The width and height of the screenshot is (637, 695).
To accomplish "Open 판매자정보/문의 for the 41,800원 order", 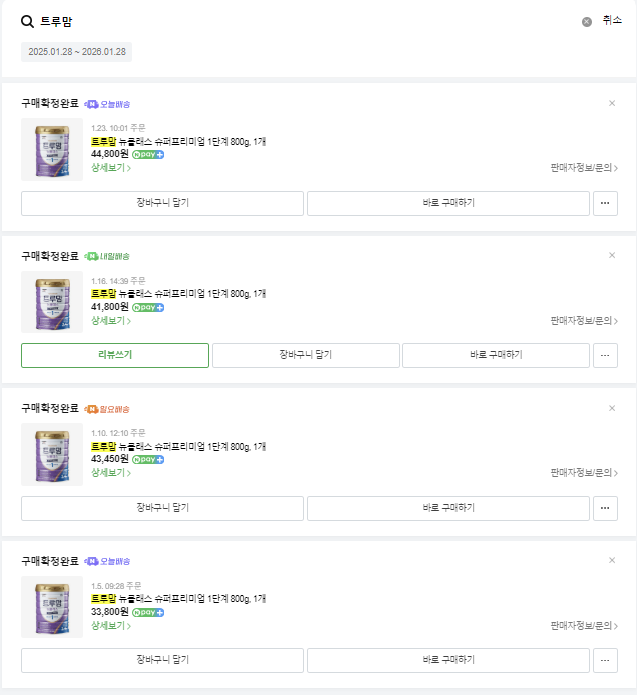I will (584, 321).
